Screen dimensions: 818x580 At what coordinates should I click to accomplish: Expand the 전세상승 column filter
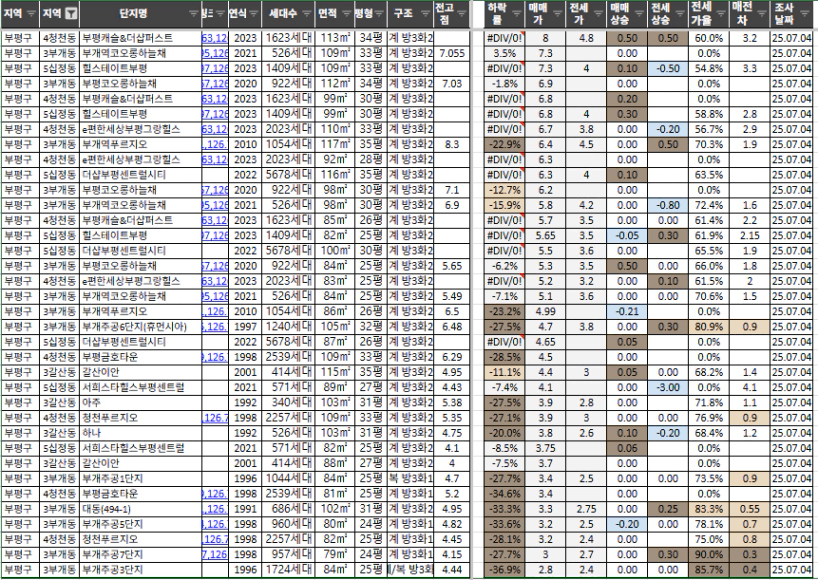click(x=680, y=14)
